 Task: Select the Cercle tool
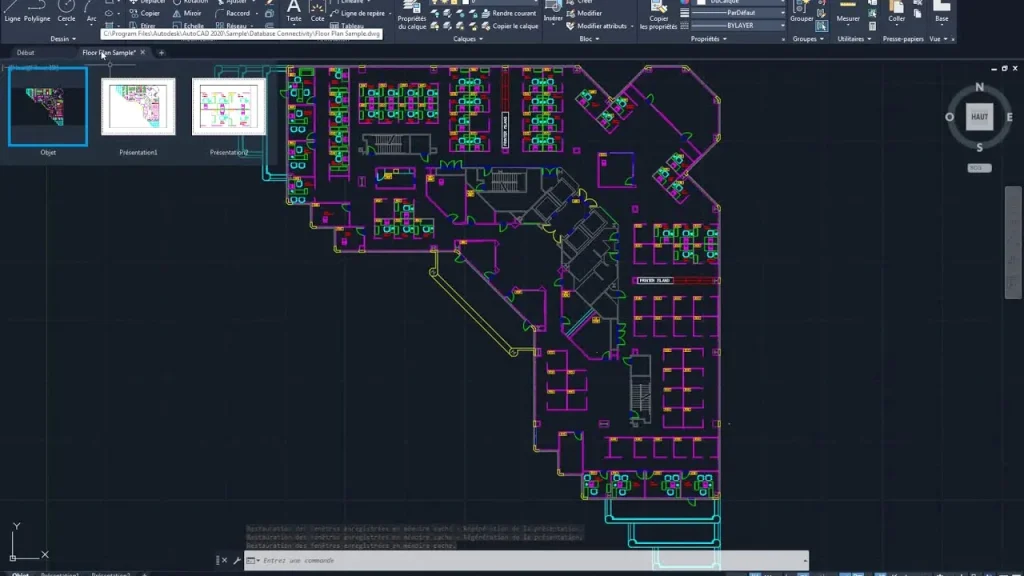(66, 12)
